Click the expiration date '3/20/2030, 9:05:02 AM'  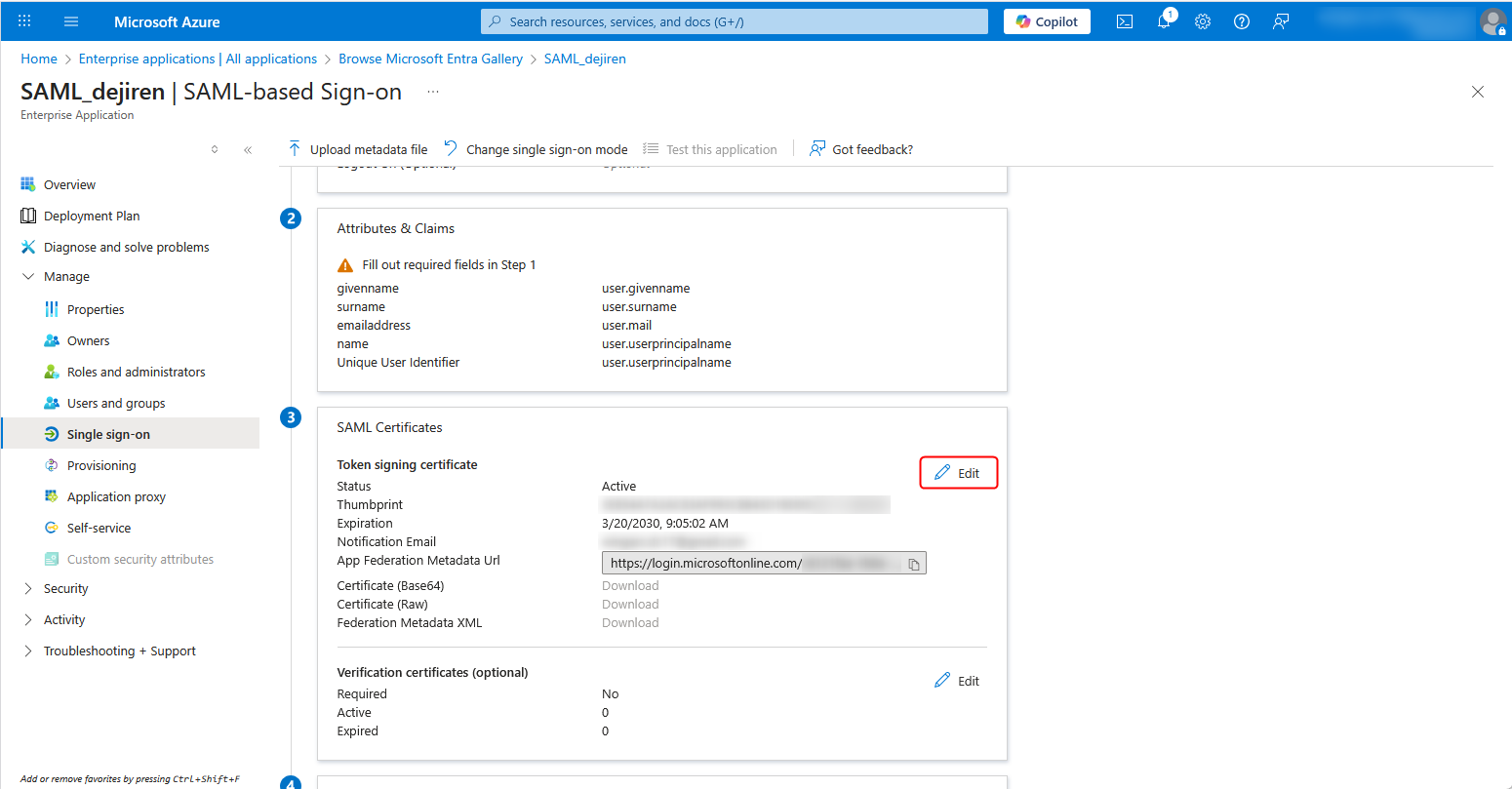click(665, 524)
